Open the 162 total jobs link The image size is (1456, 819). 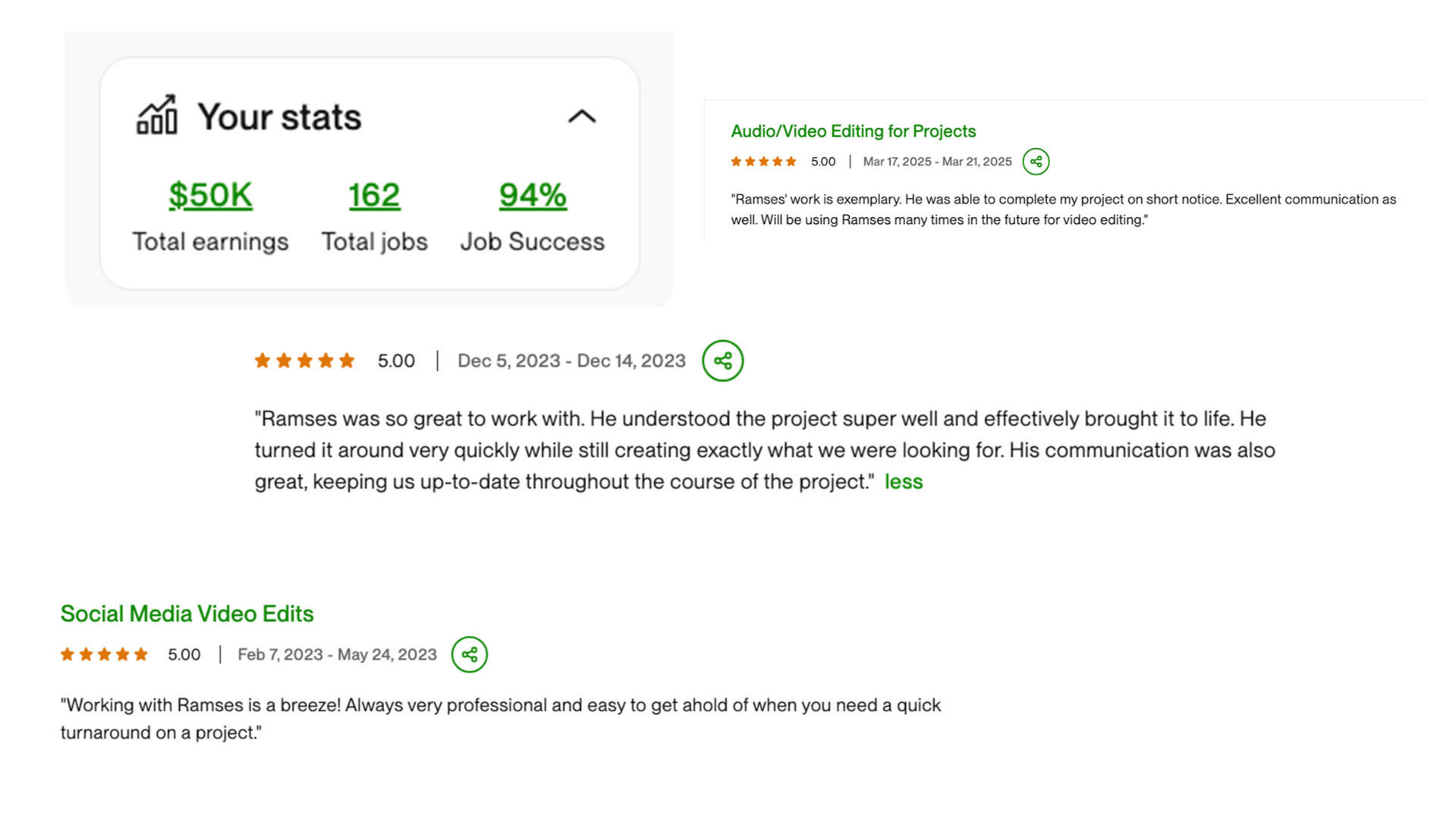(x=374, y=195)
